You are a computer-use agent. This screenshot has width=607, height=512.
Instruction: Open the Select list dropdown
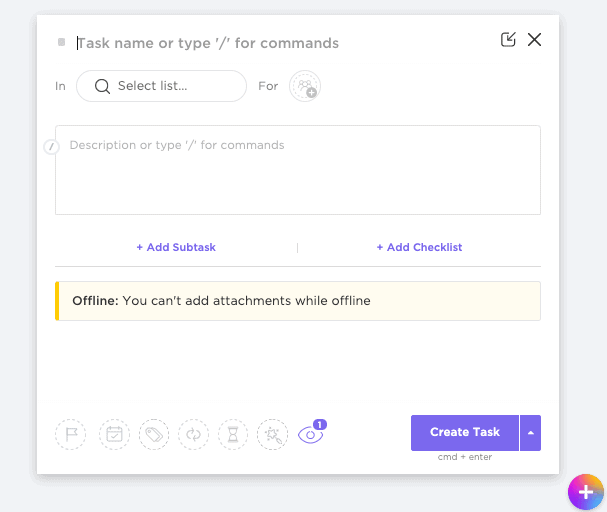pyautogui.click(x=161, y=86)
